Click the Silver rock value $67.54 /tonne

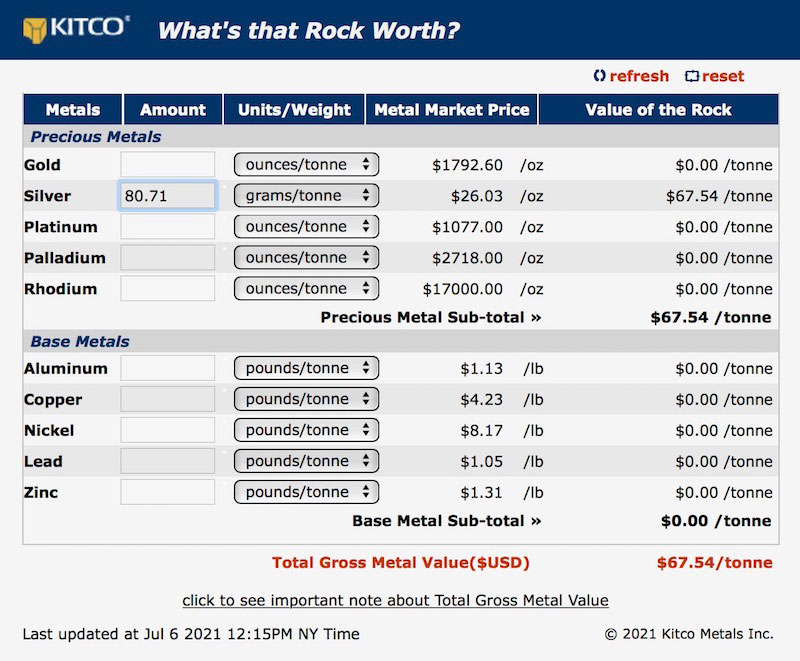coord(719,196)
